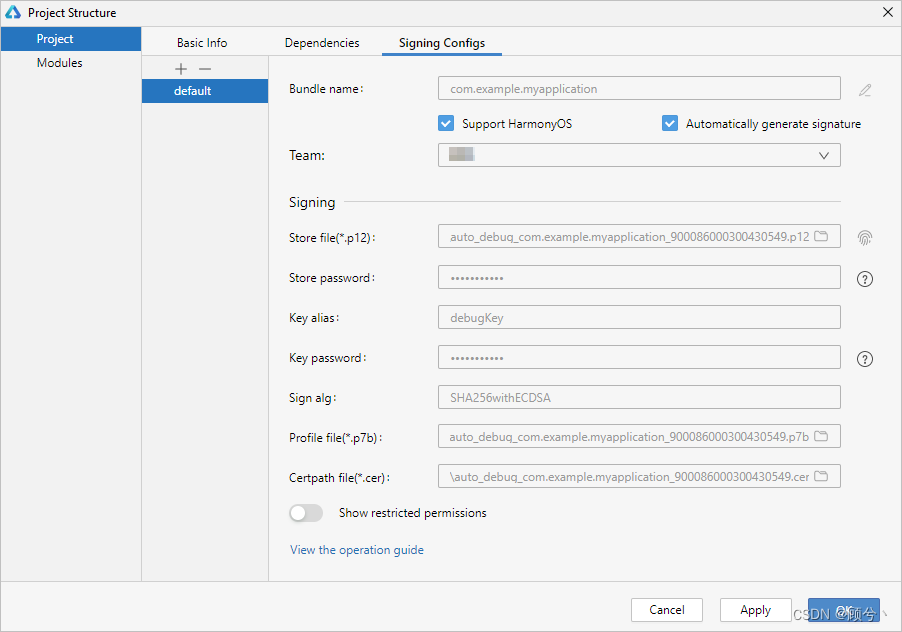Image resolution: width=902 pixels, height=632 pixels.
Task: Click the Signing section heading
Action: point(312,202)
